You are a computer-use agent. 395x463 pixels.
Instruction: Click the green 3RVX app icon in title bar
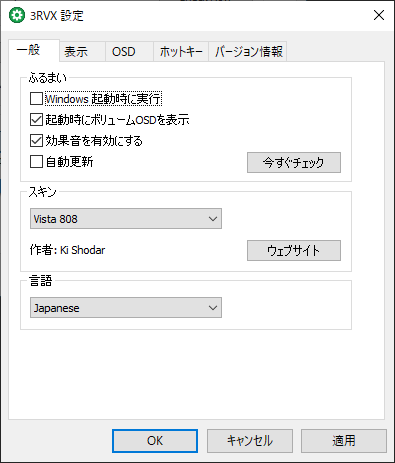point(17,15)
